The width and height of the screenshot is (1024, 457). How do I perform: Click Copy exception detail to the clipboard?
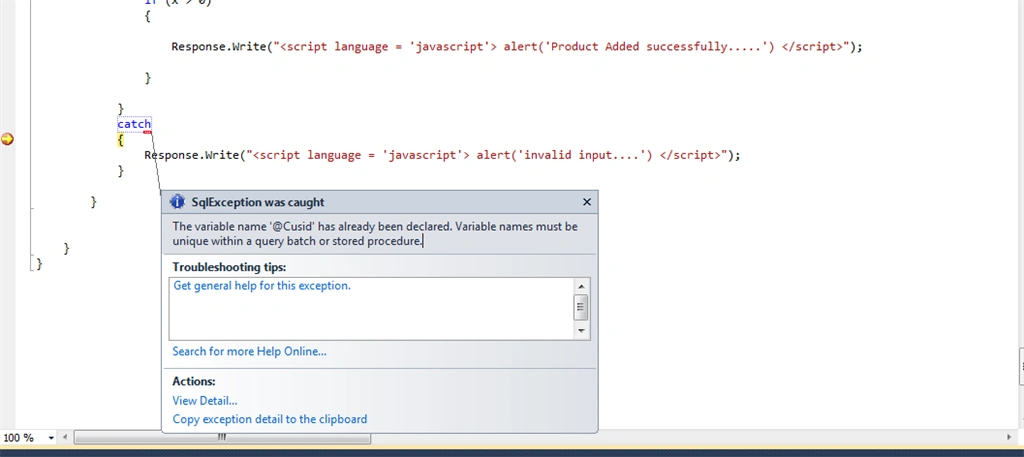pyautogui.click(x=270, y=419)
